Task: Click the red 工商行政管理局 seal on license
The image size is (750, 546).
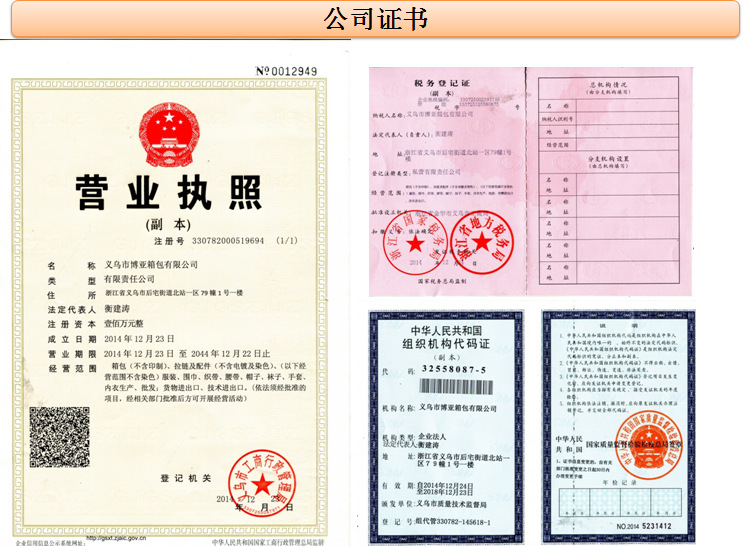Action: point(262,484)
